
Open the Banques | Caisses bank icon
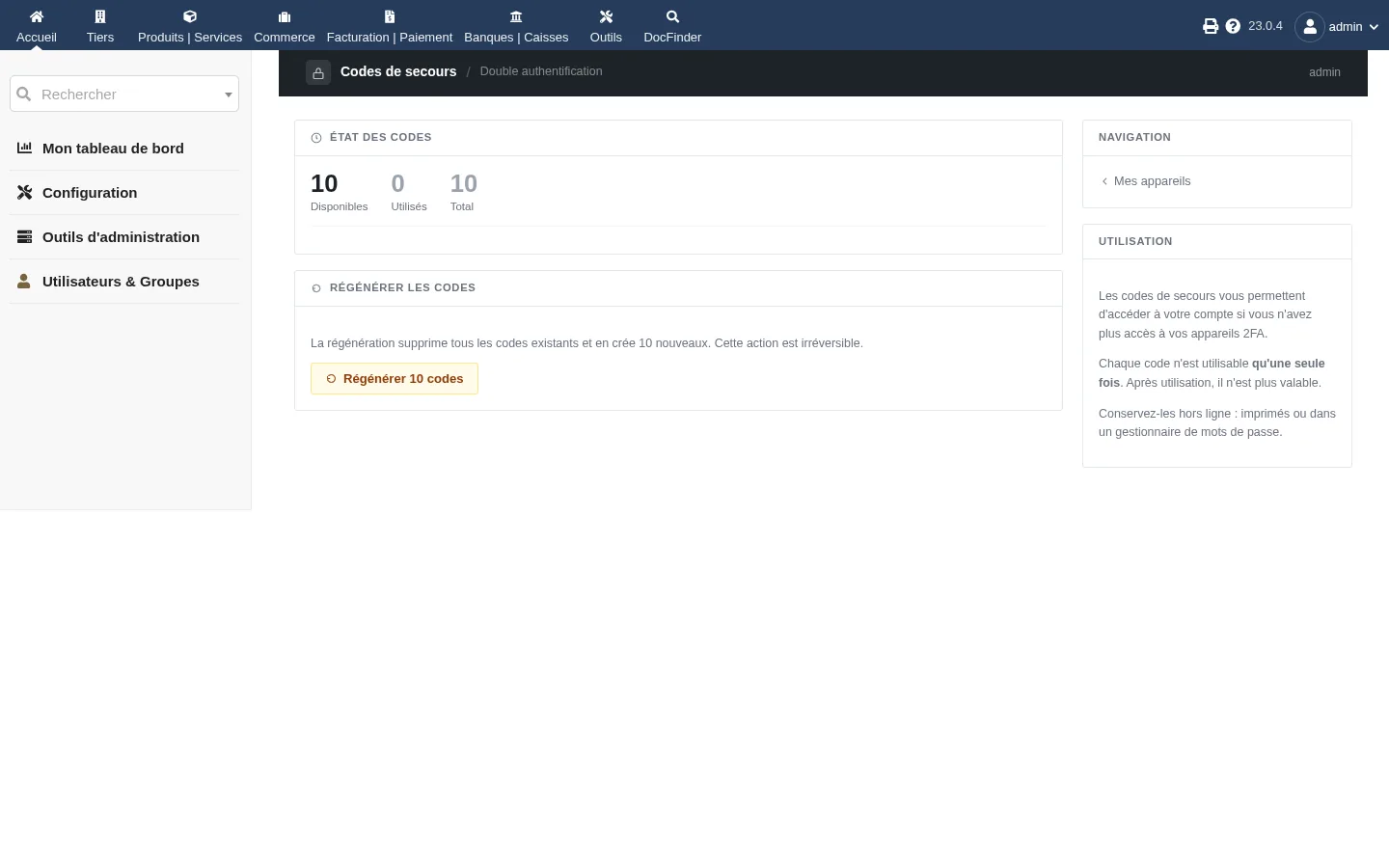click(x=516, y=16)
